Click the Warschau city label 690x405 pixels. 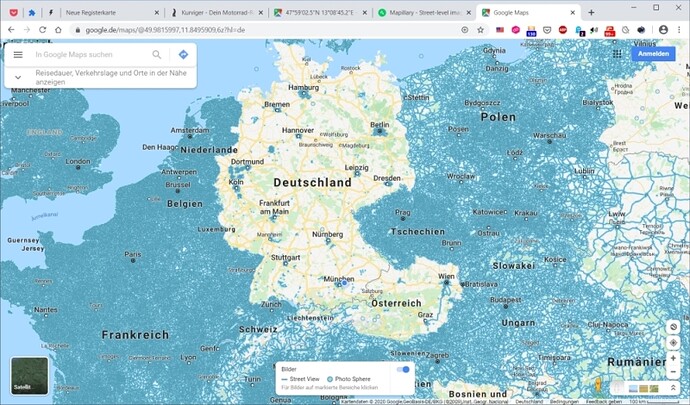click(x=549, y=136)
